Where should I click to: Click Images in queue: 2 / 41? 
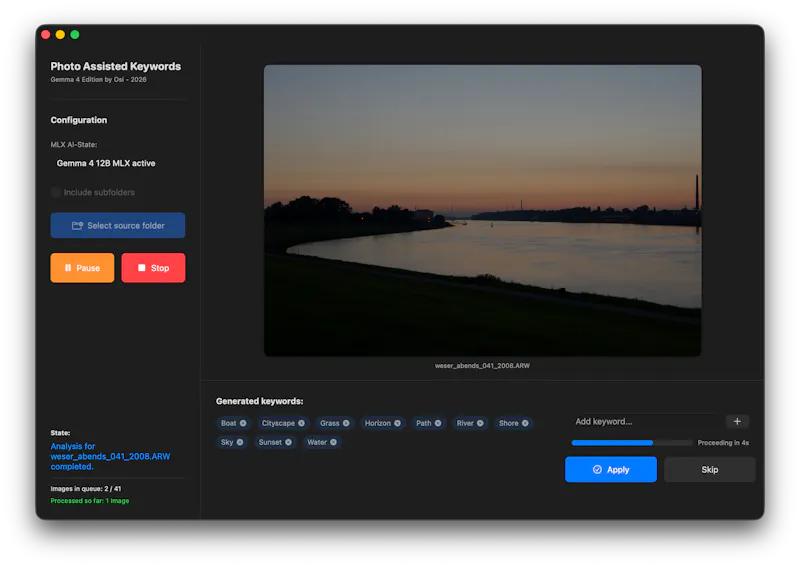coord(86,488)
